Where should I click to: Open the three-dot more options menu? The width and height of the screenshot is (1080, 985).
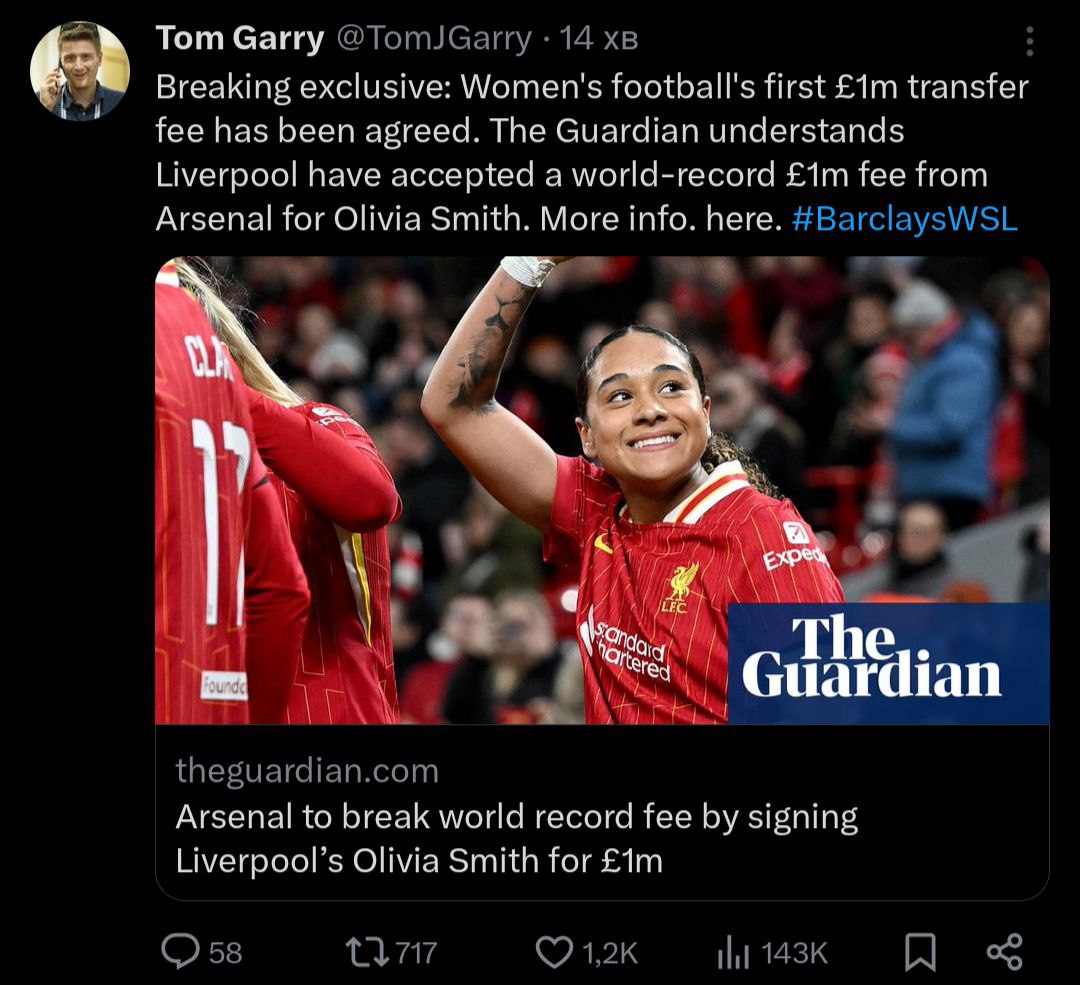click(1029, 41)
